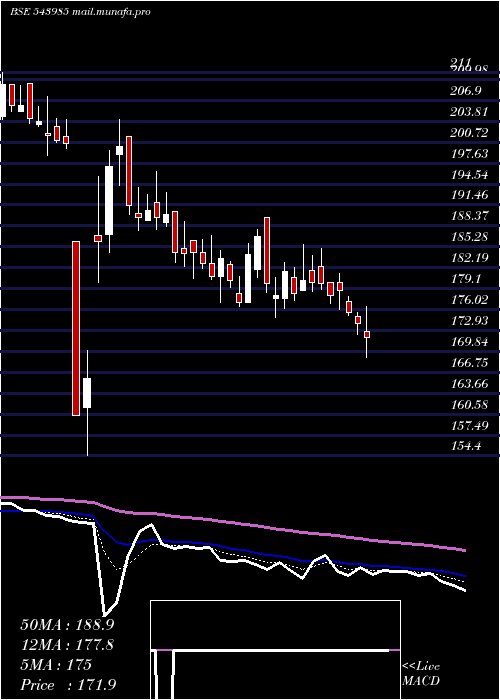This screenshot has width=500, height=700.
Task: Select the 194.54 price axis label
Action: tap(469, 175)
